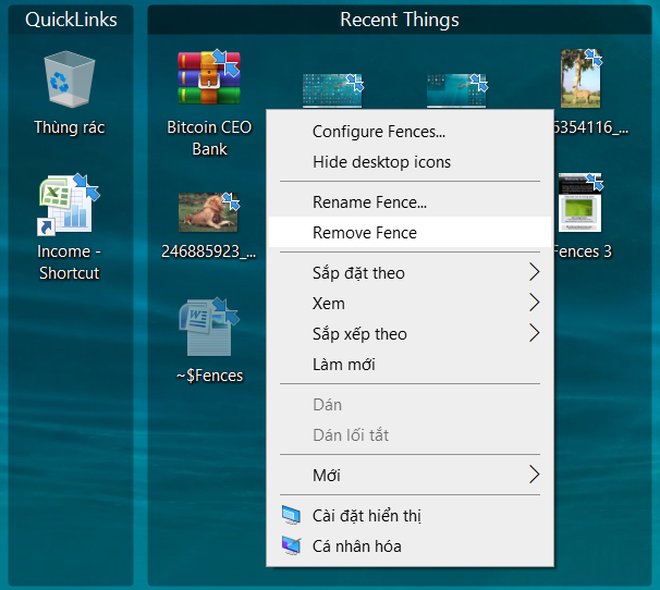Choose Remove Fence from the context menu
This screenshot has width=660, height=590.
click(364, 233)
